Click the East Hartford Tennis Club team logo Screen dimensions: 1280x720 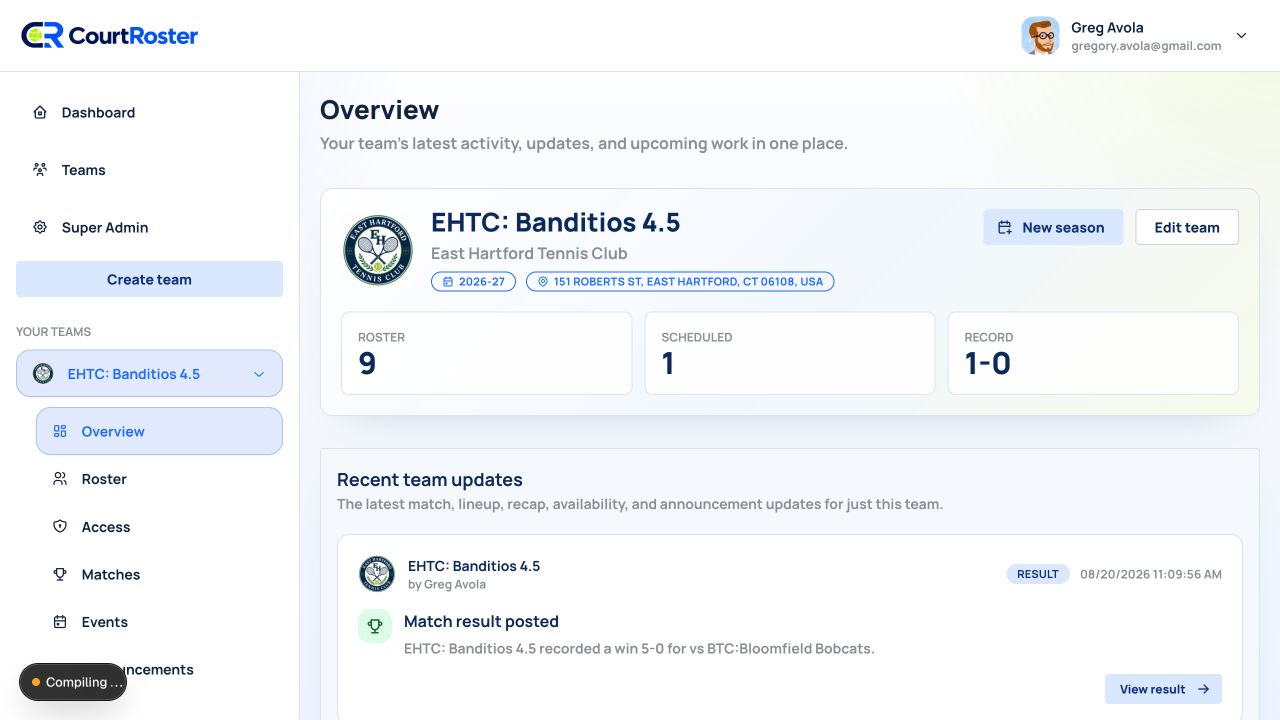click(x=378, y=250)
